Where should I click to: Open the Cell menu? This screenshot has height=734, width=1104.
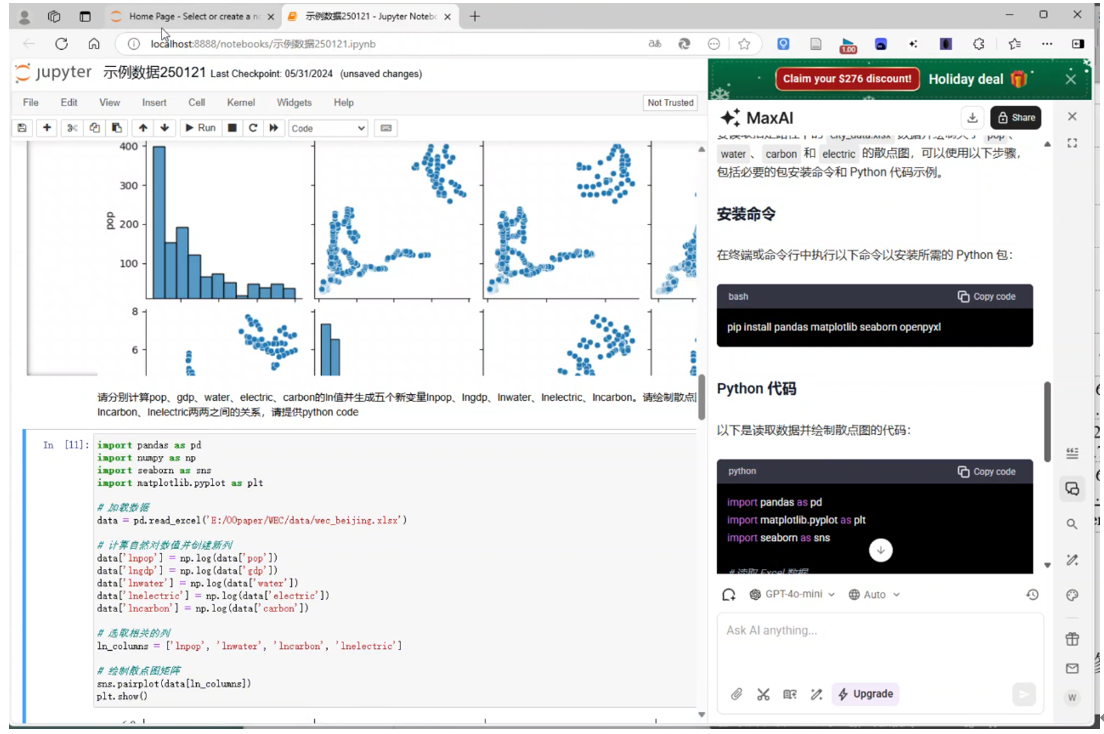(x=196, y=103)
